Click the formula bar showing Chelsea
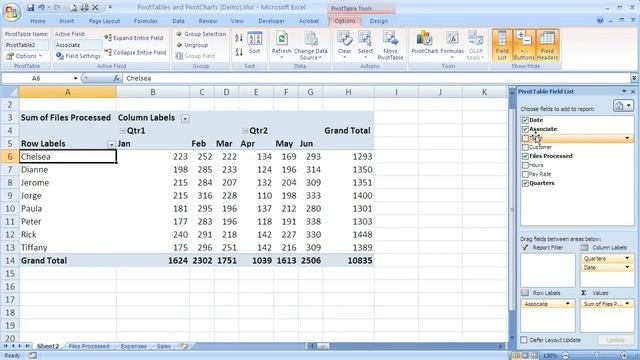 click(376, 78)
